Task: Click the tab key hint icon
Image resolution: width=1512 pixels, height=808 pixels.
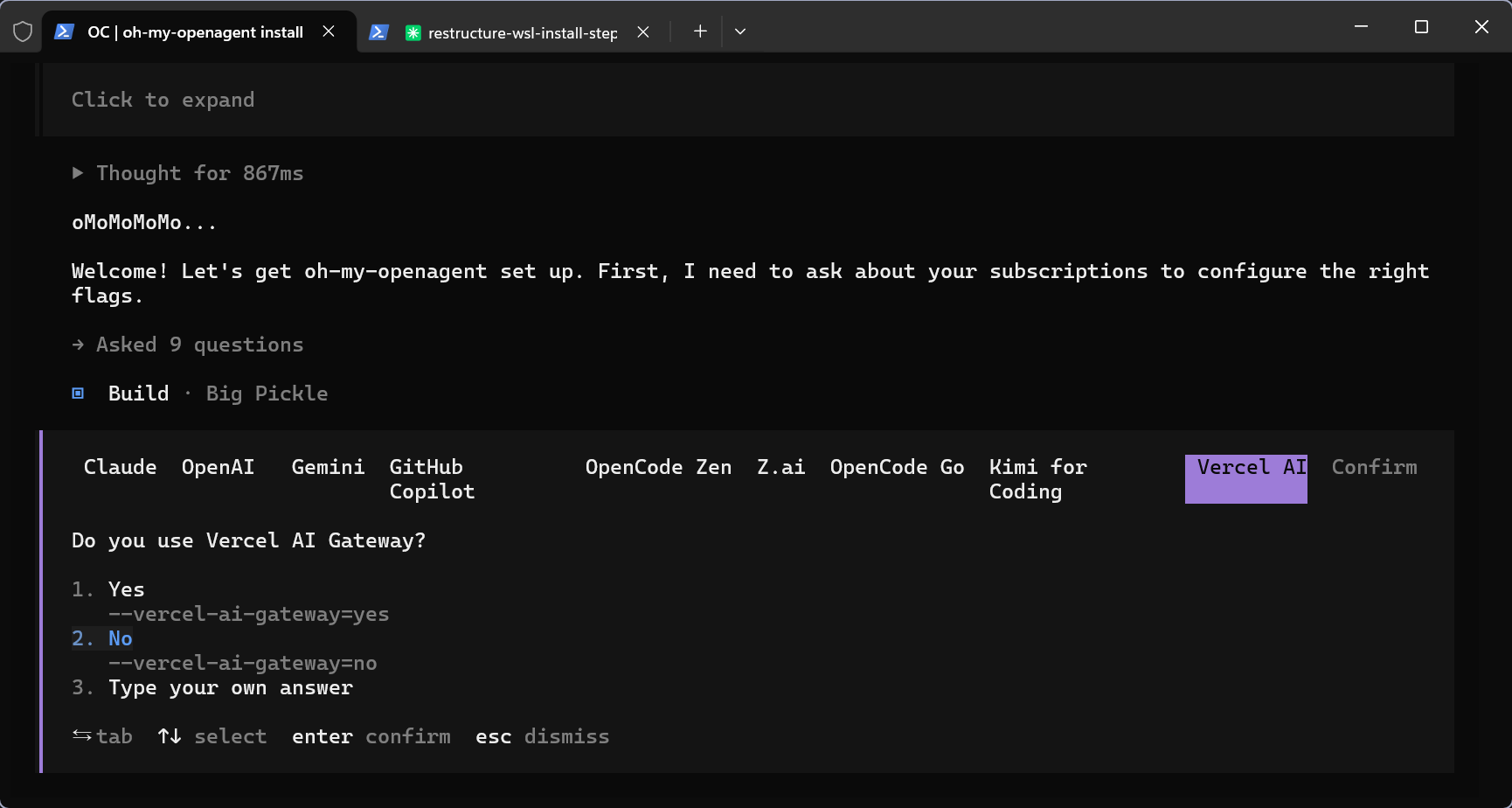Action: [82, 736]
